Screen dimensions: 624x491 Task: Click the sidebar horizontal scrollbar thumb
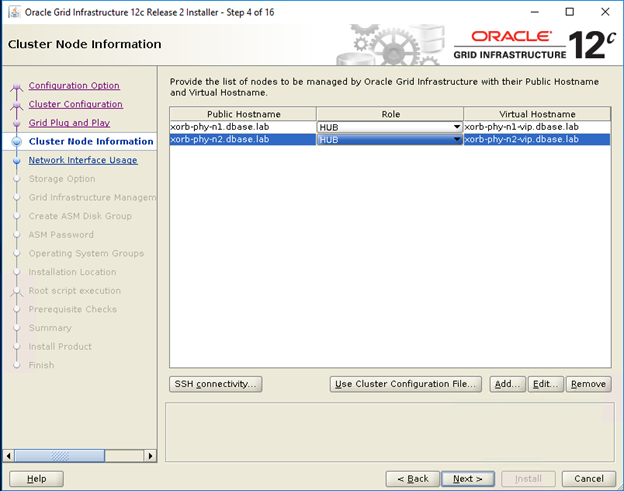point(60,456)
